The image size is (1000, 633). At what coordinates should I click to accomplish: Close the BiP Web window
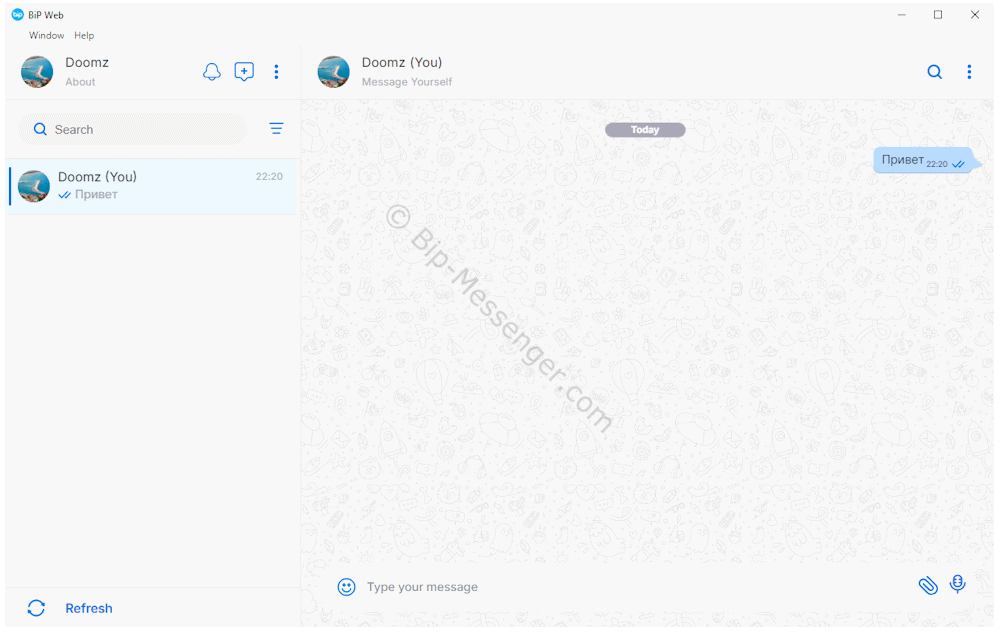click(x=974, y=15)
